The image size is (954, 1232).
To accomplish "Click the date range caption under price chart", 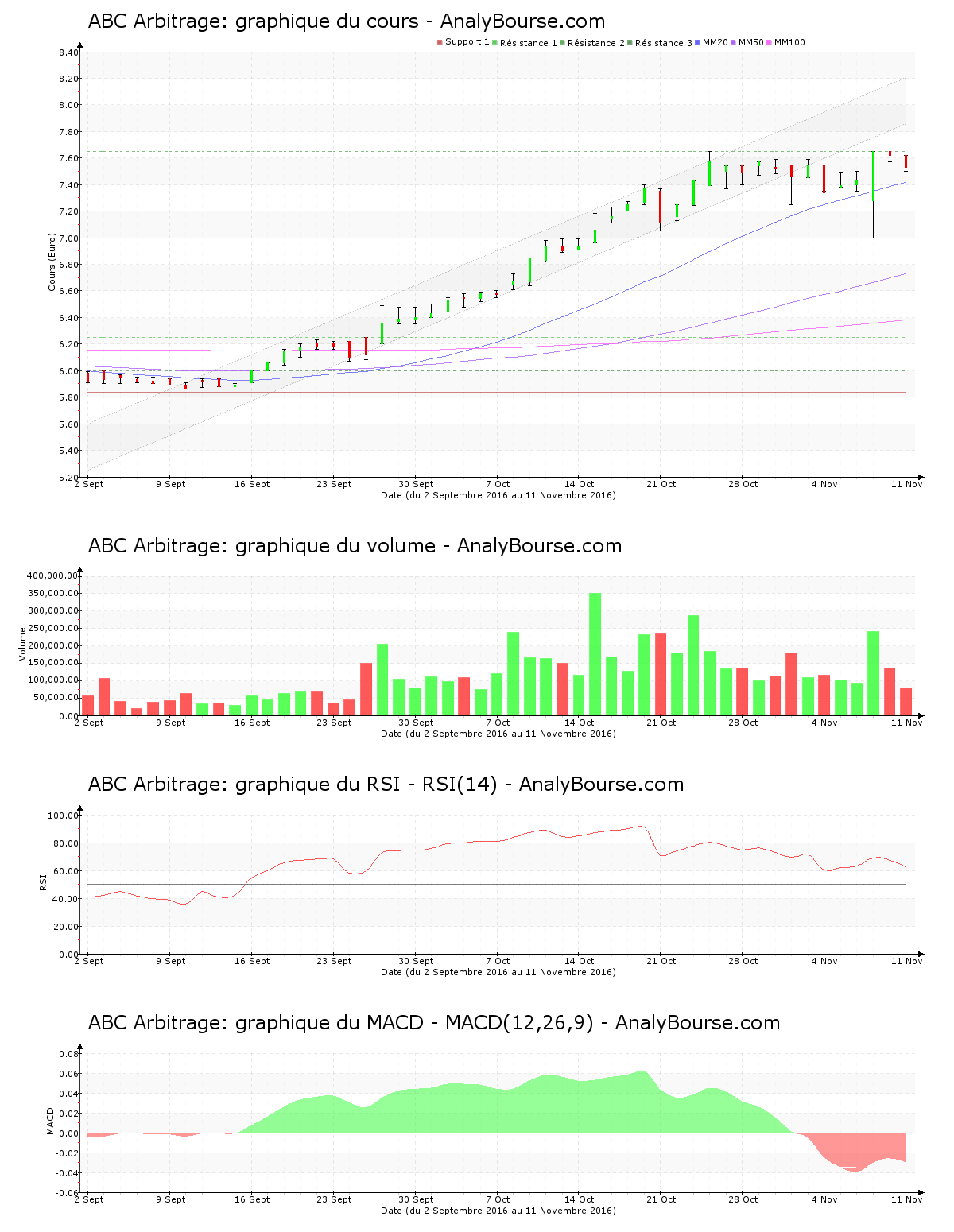I will pos(498,495).
